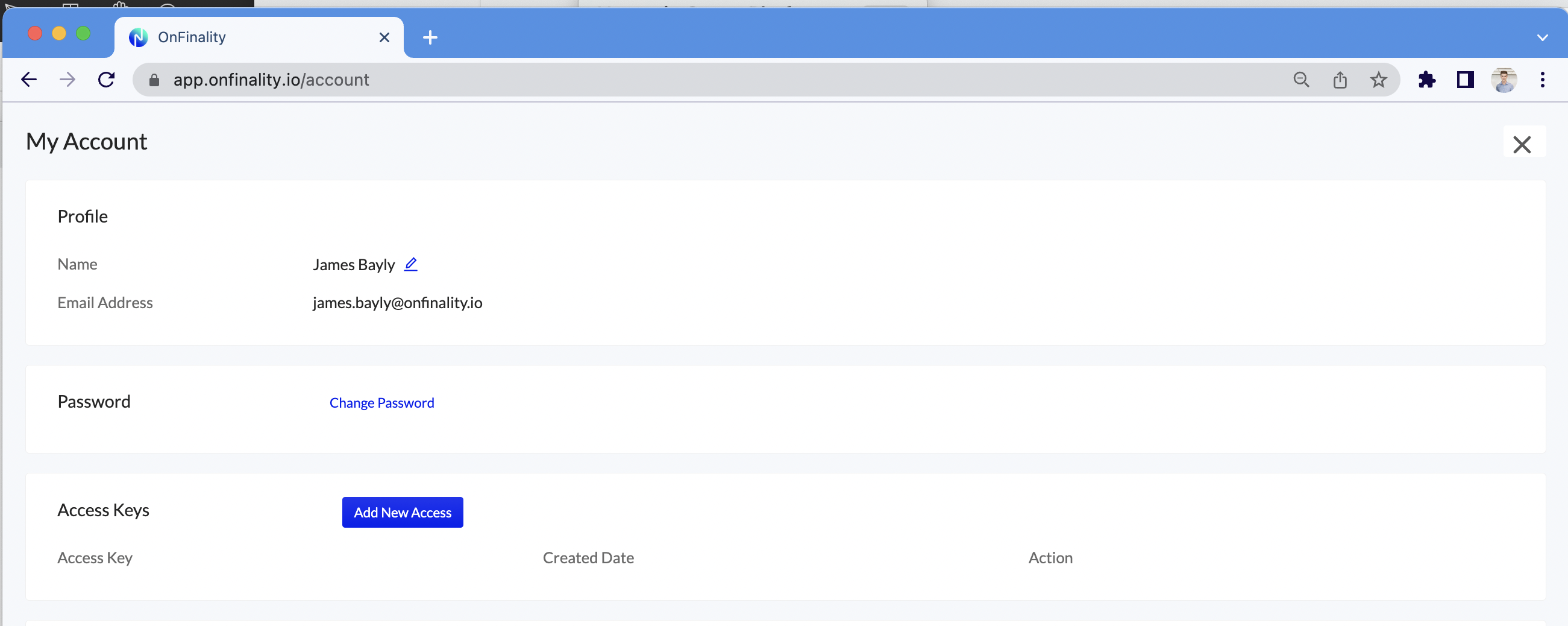The width and height of the screenshot is (1568, 626).
Task: Click the browser back arrow
Action: click(29, 80)
